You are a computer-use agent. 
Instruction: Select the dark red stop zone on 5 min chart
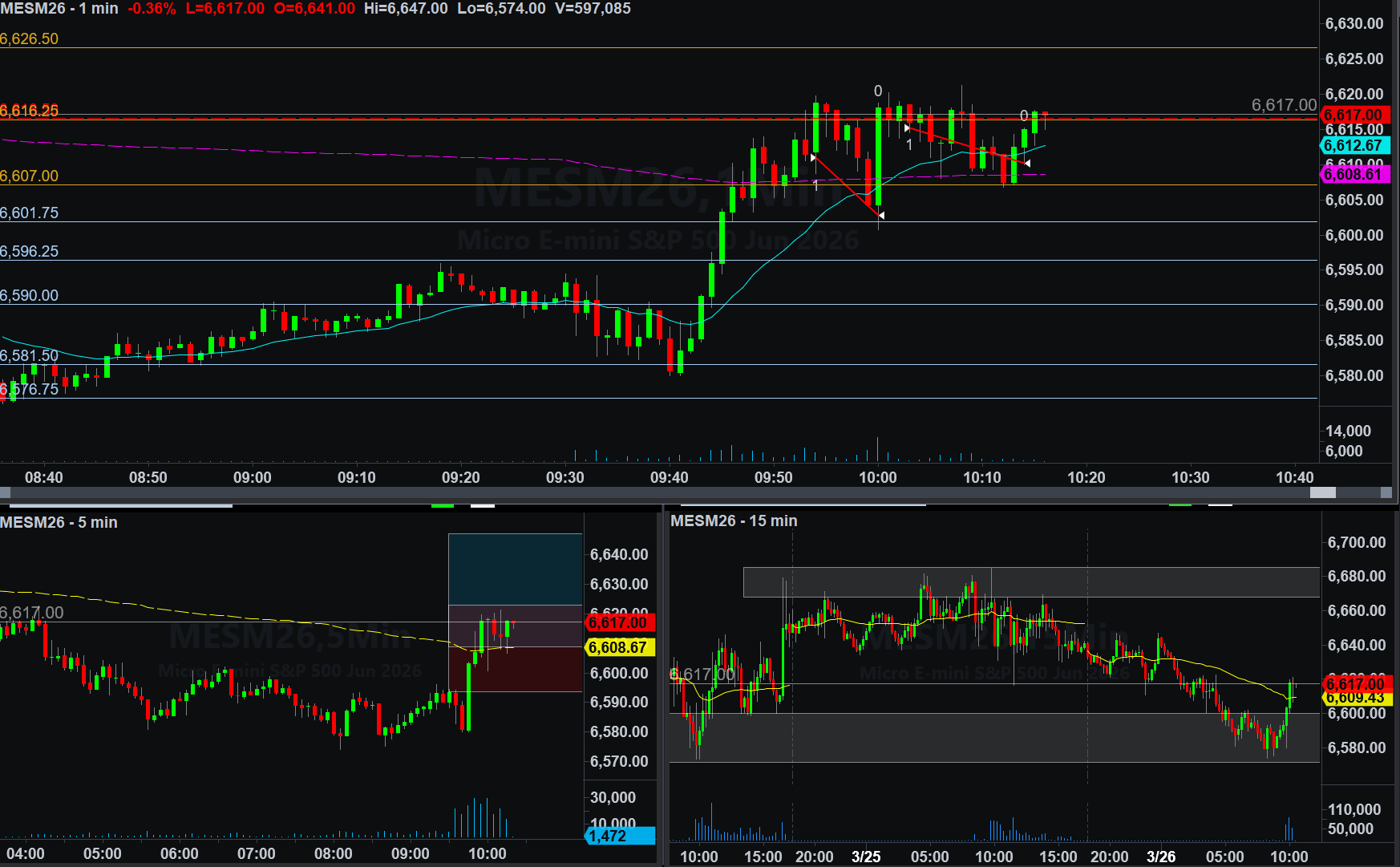(x=515, y=669)
